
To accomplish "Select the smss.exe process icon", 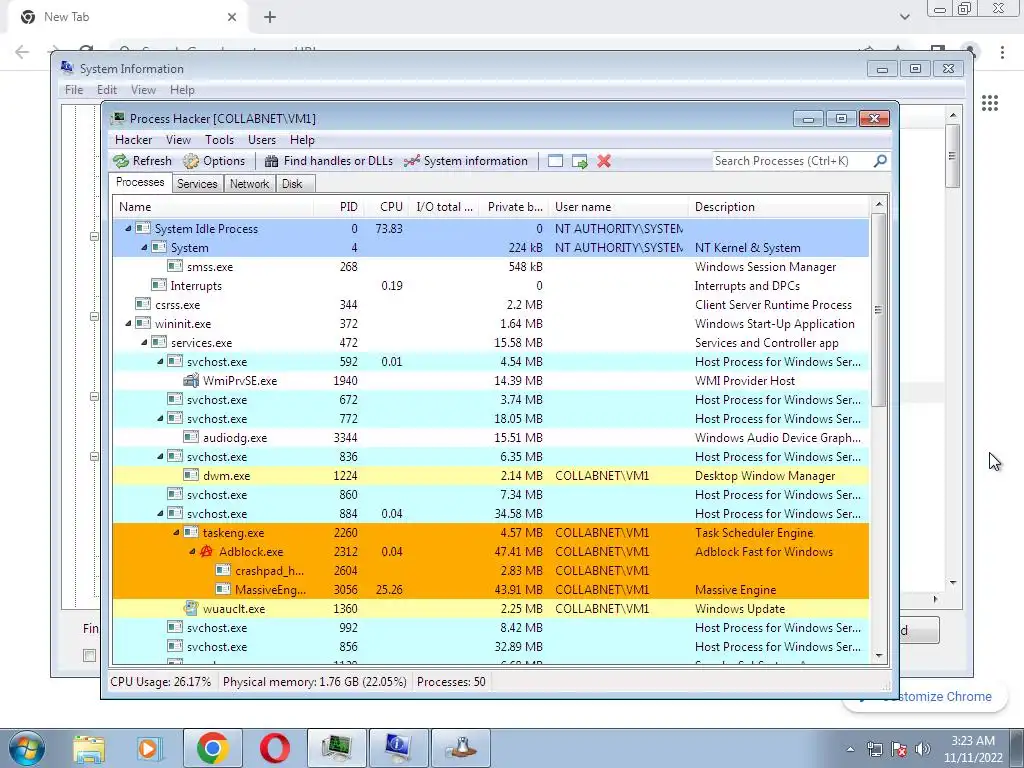I will (x=174, y=266).
